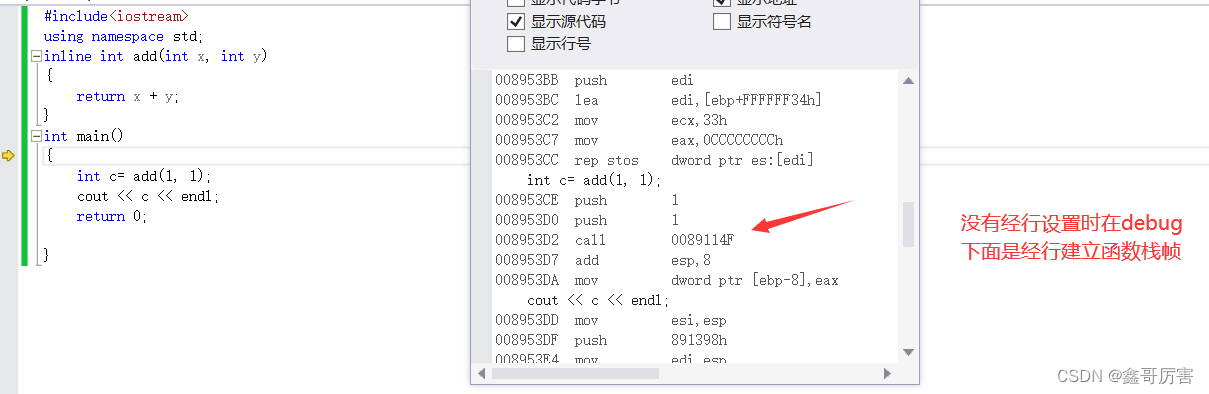Screen dimensions: 1209x394
Task: Uncheck the 显示源代码 checkbox
Action: [516, 21]
